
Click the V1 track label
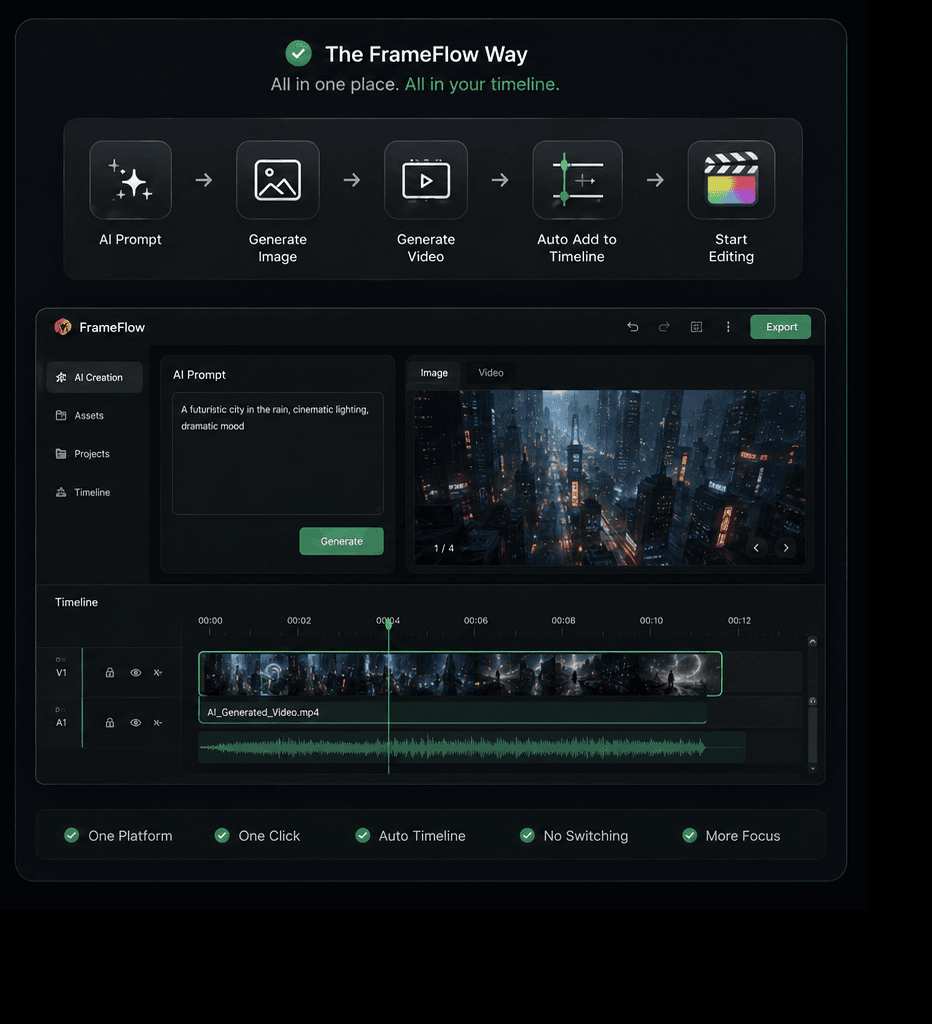(x=61, y=673)
